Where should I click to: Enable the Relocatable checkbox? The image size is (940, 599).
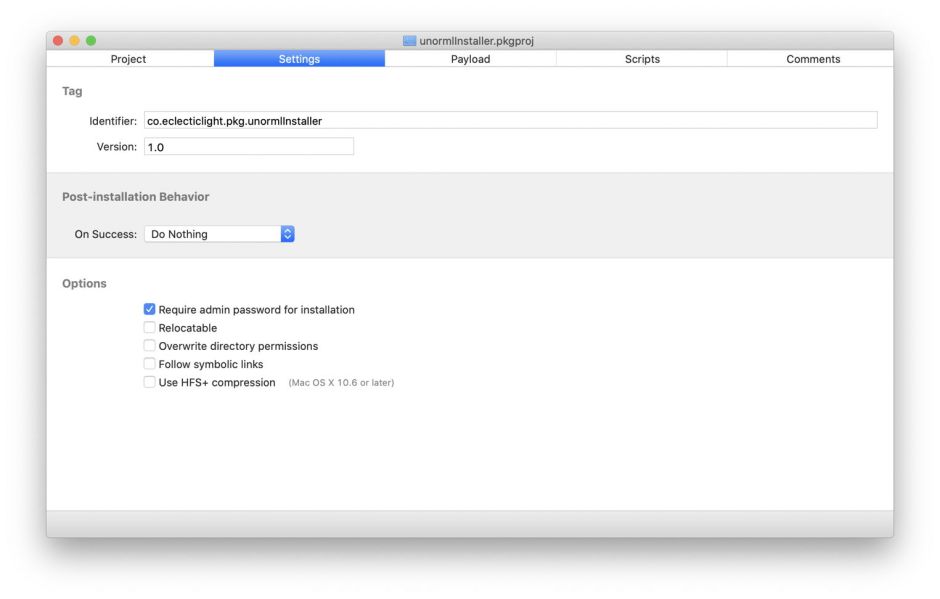coord(150,328)
